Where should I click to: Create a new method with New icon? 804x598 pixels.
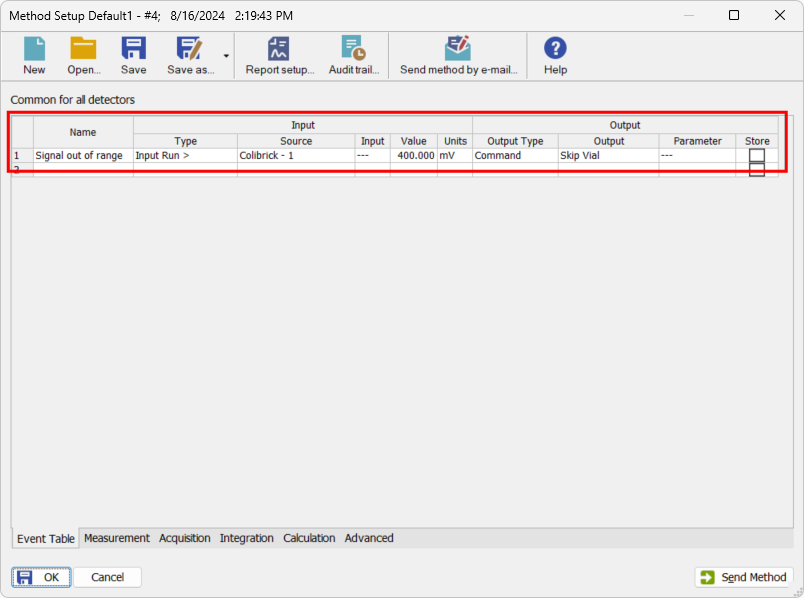tap(34, 55)
